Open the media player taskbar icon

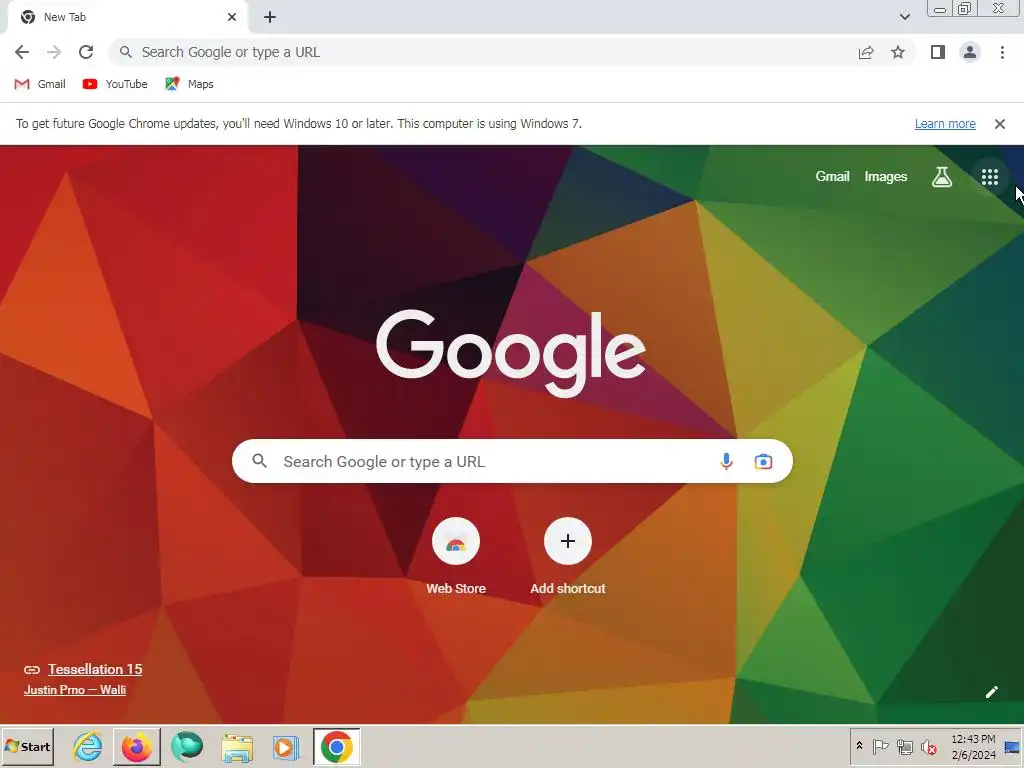coord(285,746)
